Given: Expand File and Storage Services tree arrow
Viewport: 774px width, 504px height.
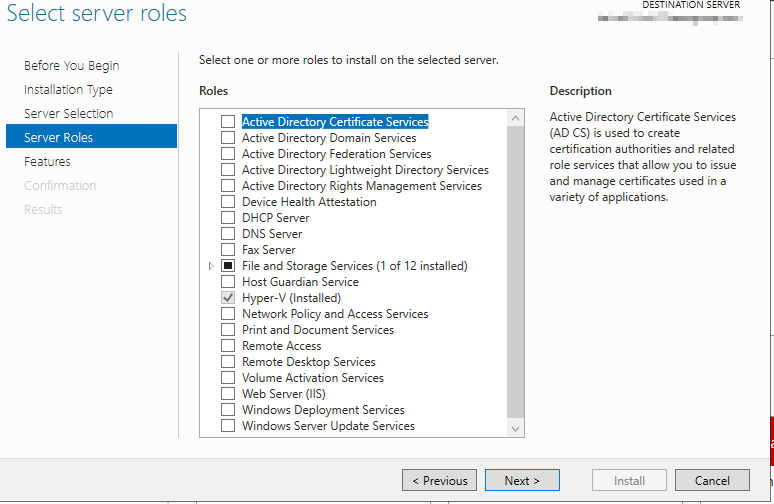Looking at the screenshot, I should click(x=211, y=266).
